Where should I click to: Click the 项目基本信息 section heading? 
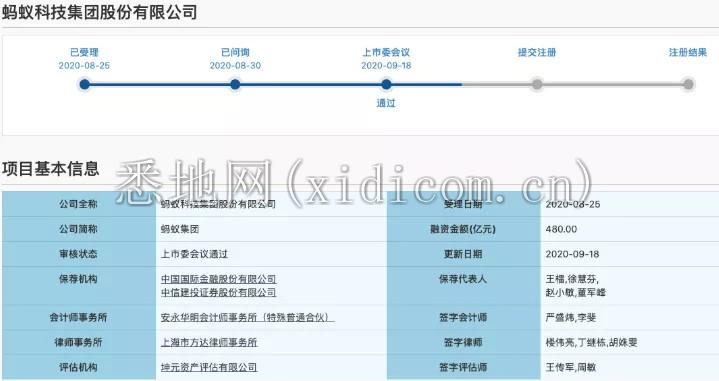point(50,169)
